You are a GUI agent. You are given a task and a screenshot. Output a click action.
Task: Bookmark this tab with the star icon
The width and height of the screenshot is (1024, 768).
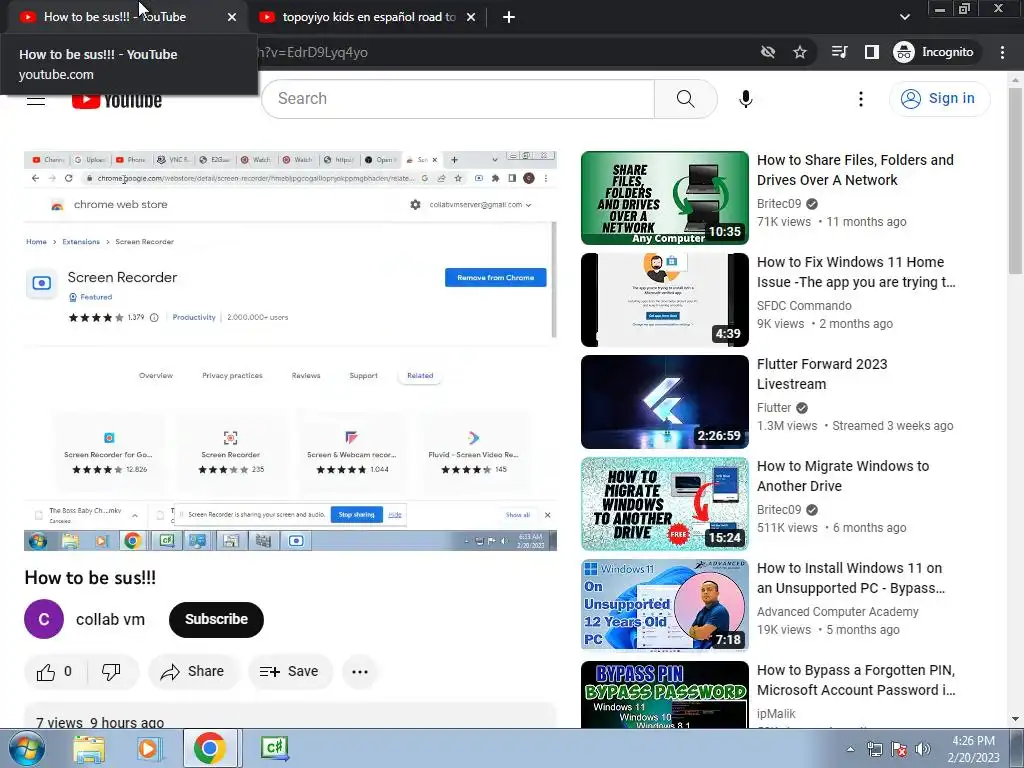pos(799,52)
